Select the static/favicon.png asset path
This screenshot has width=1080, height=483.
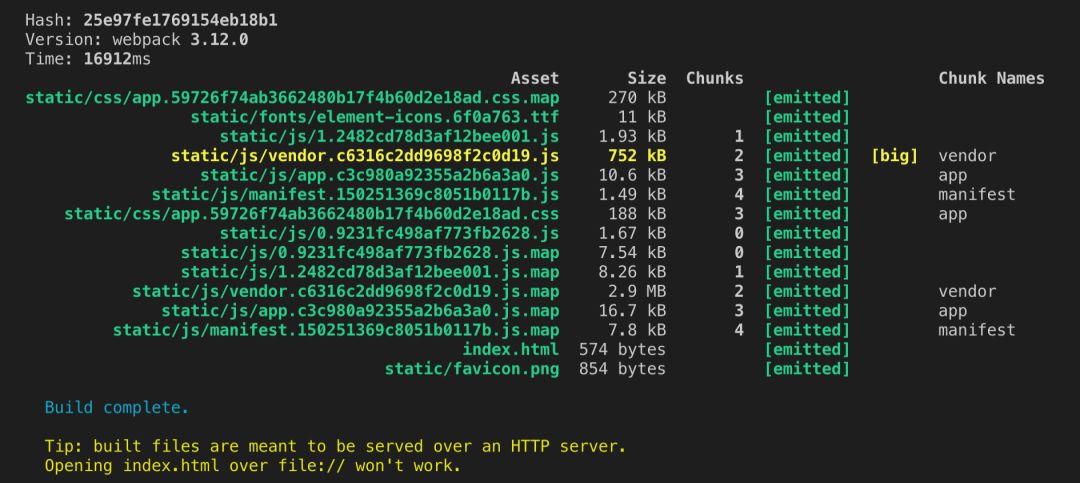(x=472, y=369)
